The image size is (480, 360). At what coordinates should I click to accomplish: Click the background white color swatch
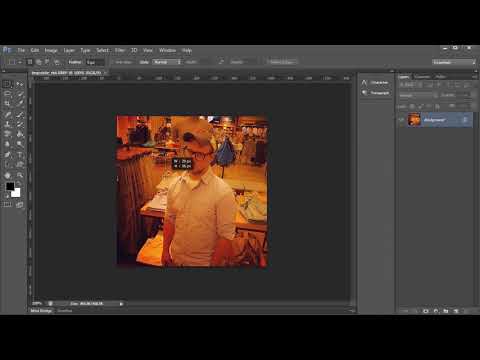click(17, 194)
